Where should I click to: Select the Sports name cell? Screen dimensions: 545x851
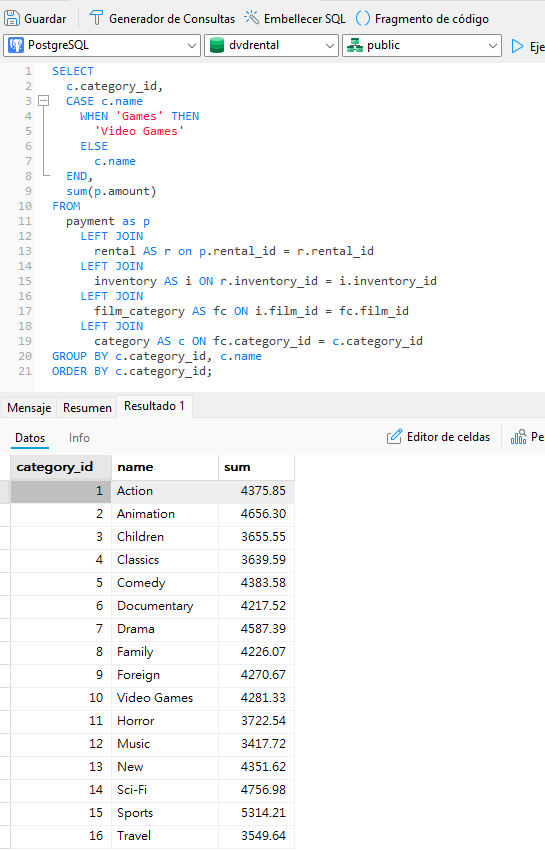(x=164, y=813)
